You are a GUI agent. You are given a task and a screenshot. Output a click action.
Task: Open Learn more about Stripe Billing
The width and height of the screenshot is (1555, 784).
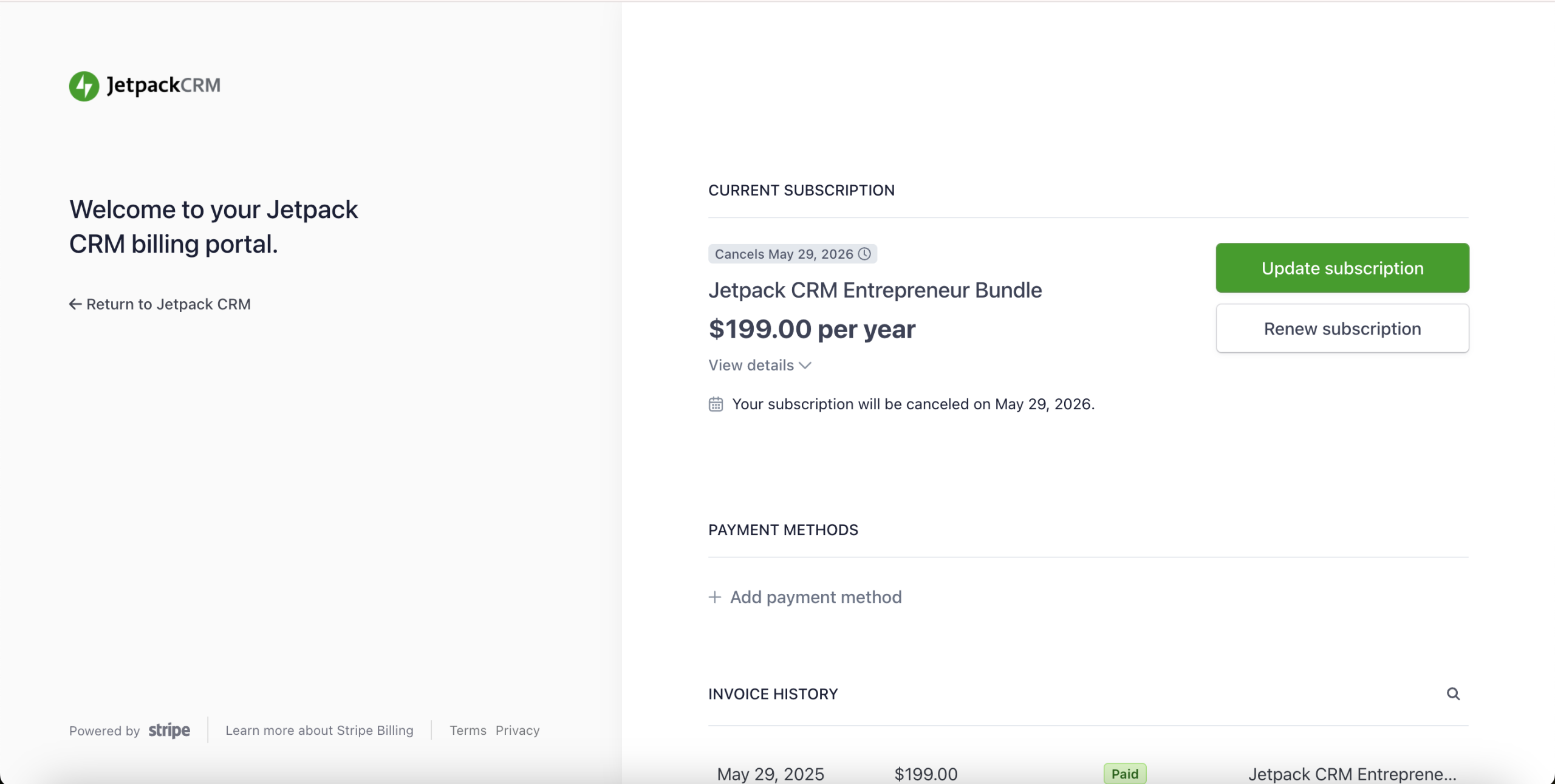pos(320,731)
